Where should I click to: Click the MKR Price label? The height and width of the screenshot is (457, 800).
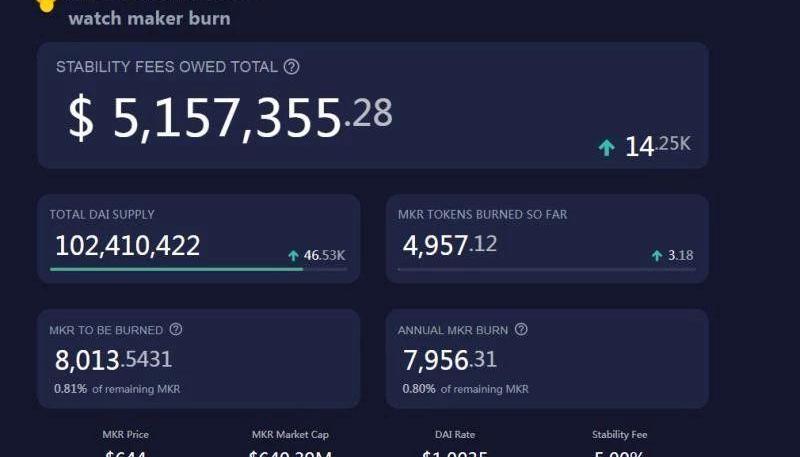click(125, 435)
